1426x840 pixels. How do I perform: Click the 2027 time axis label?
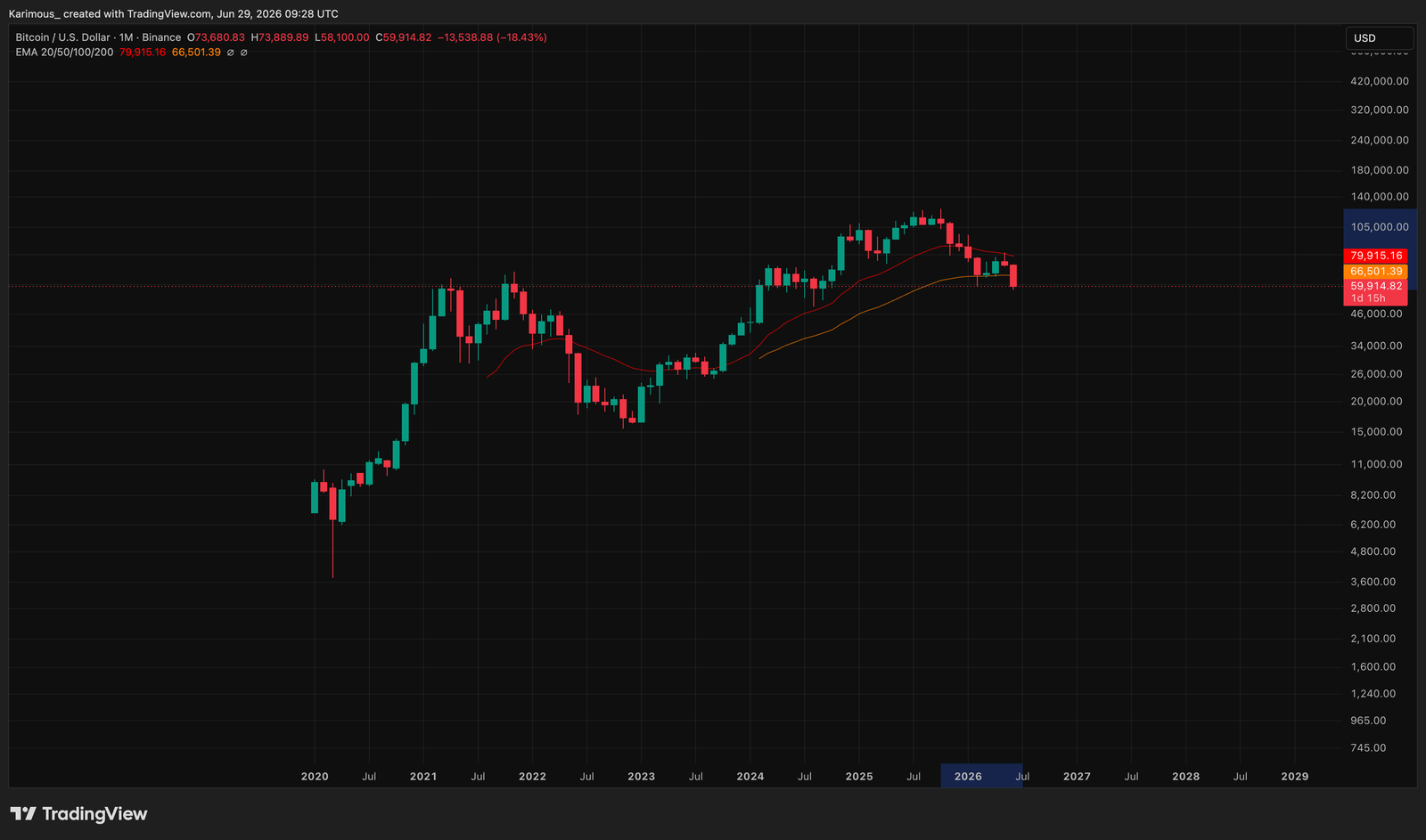pos(1077,777)
